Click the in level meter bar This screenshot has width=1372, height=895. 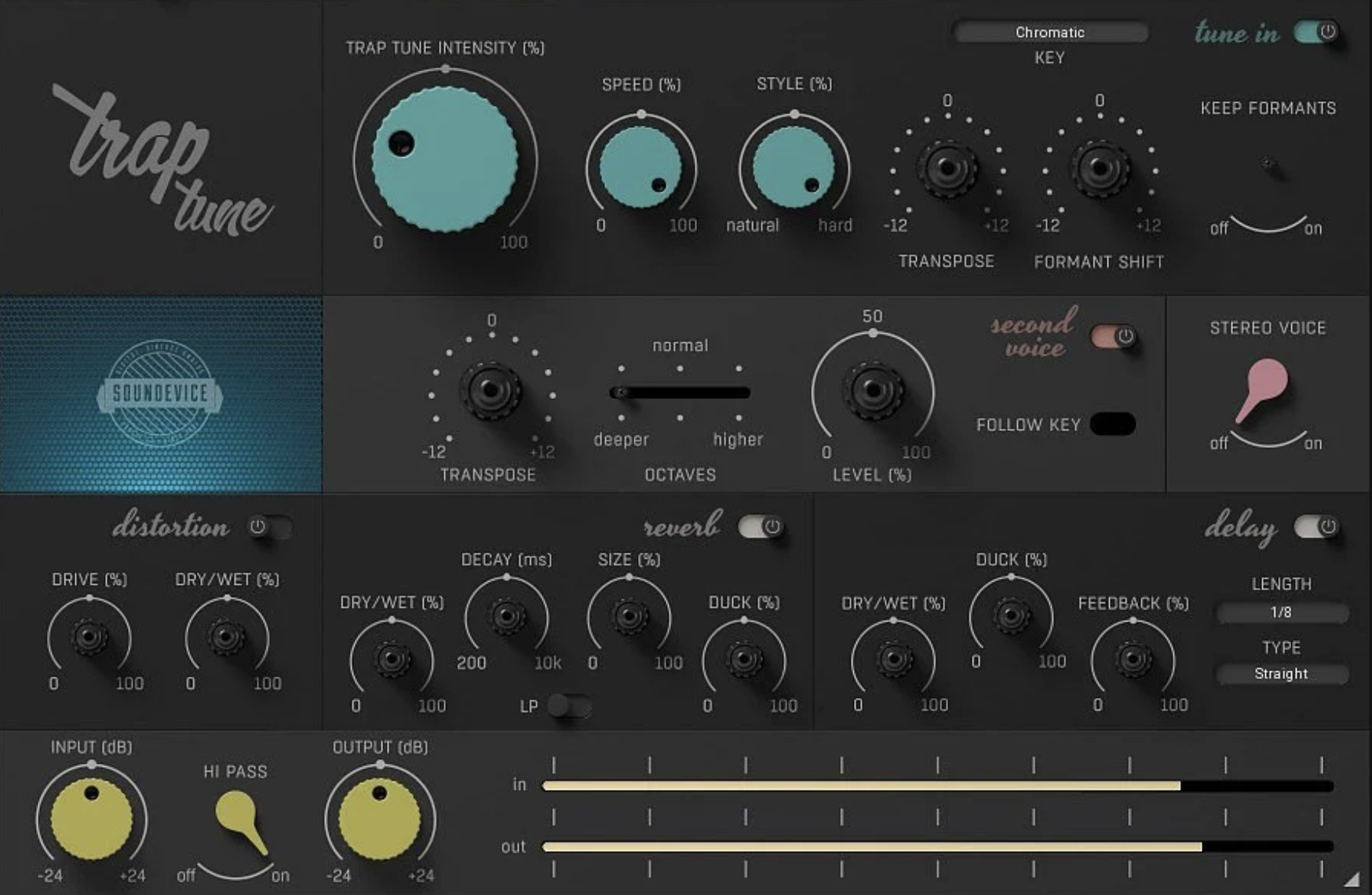[938, 786]
